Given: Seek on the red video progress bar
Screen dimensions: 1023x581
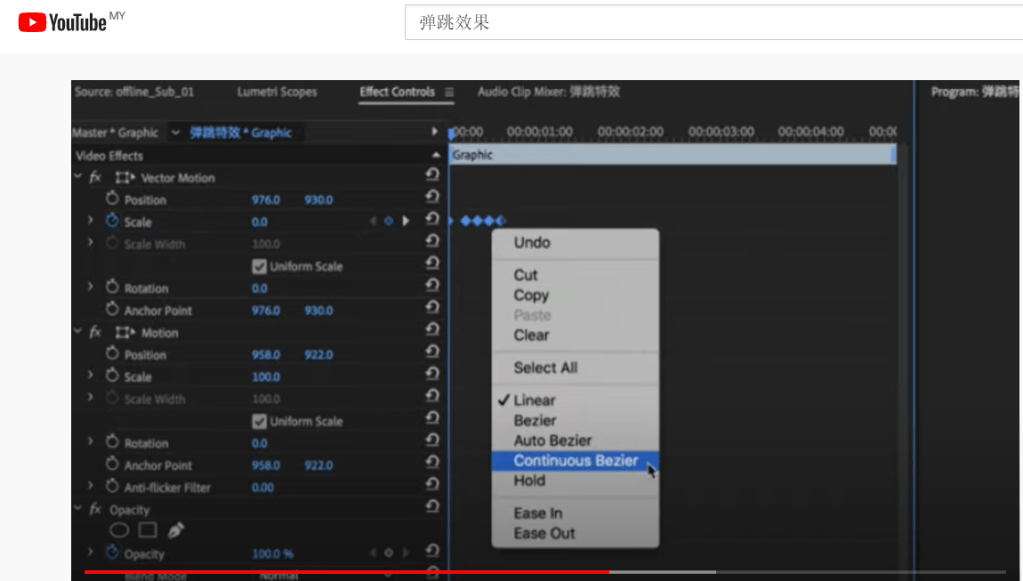Looking at the screenshot, I should click(400, 572).
